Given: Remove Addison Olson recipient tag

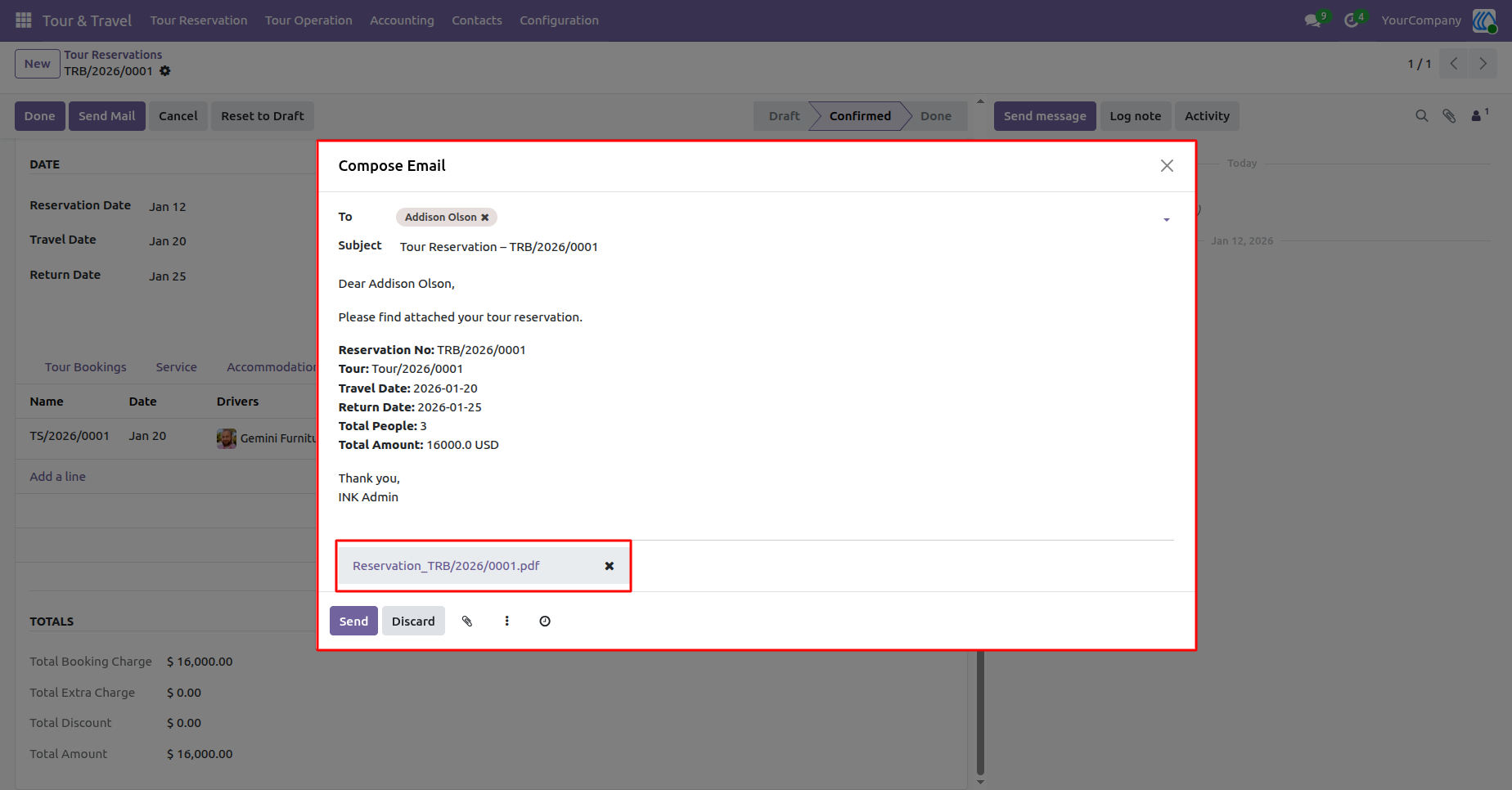Looking at the screenshot, I should (485, 218).
